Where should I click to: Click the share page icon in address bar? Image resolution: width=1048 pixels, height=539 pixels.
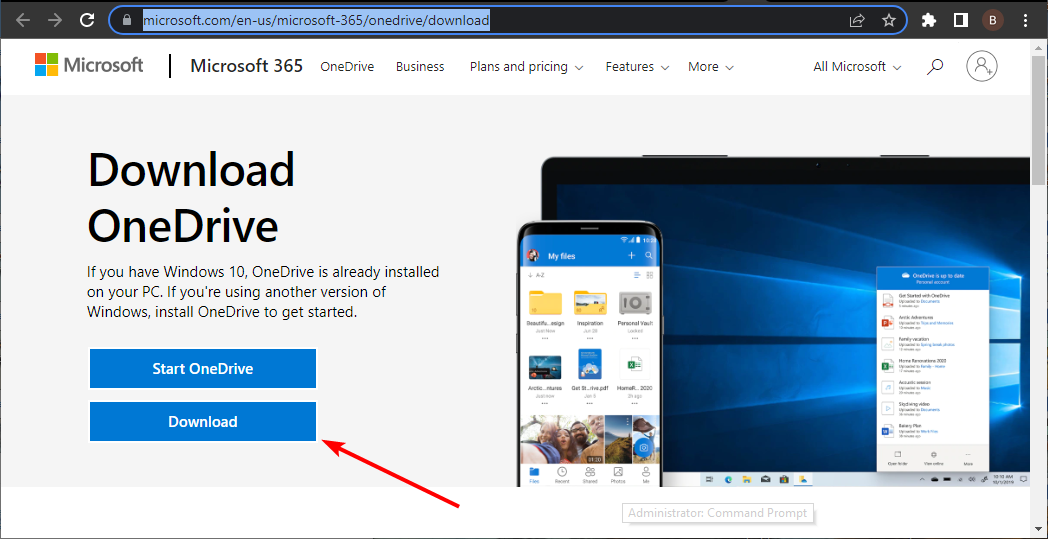click(x=857, y=21)
